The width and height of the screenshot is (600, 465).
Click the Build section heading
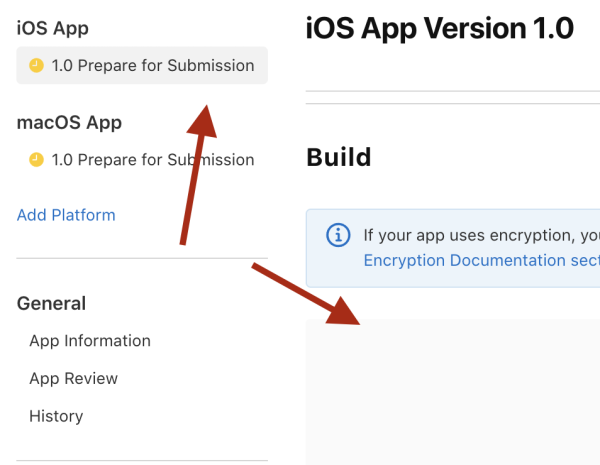(338, 157)
